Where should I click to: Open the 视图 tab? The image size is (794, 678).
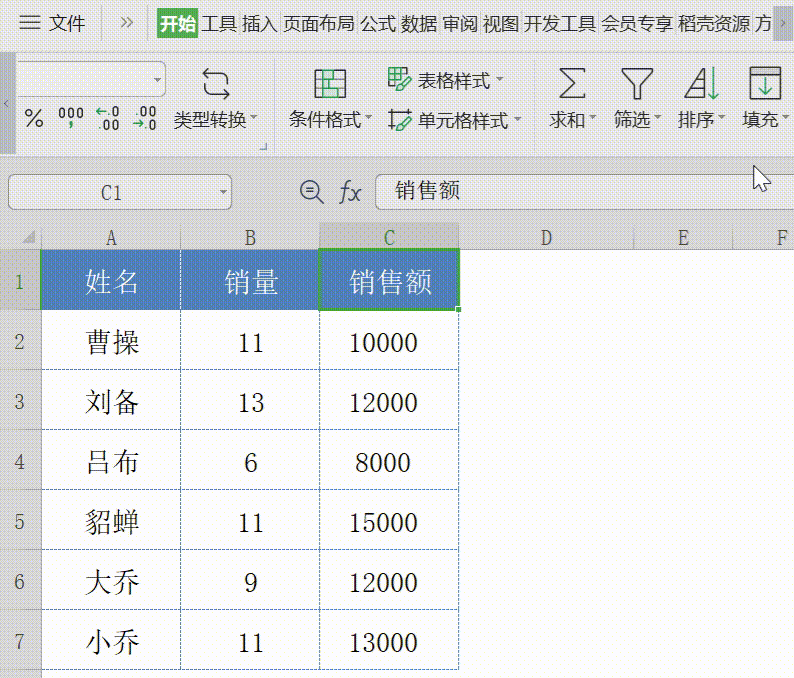coord(501,23)
